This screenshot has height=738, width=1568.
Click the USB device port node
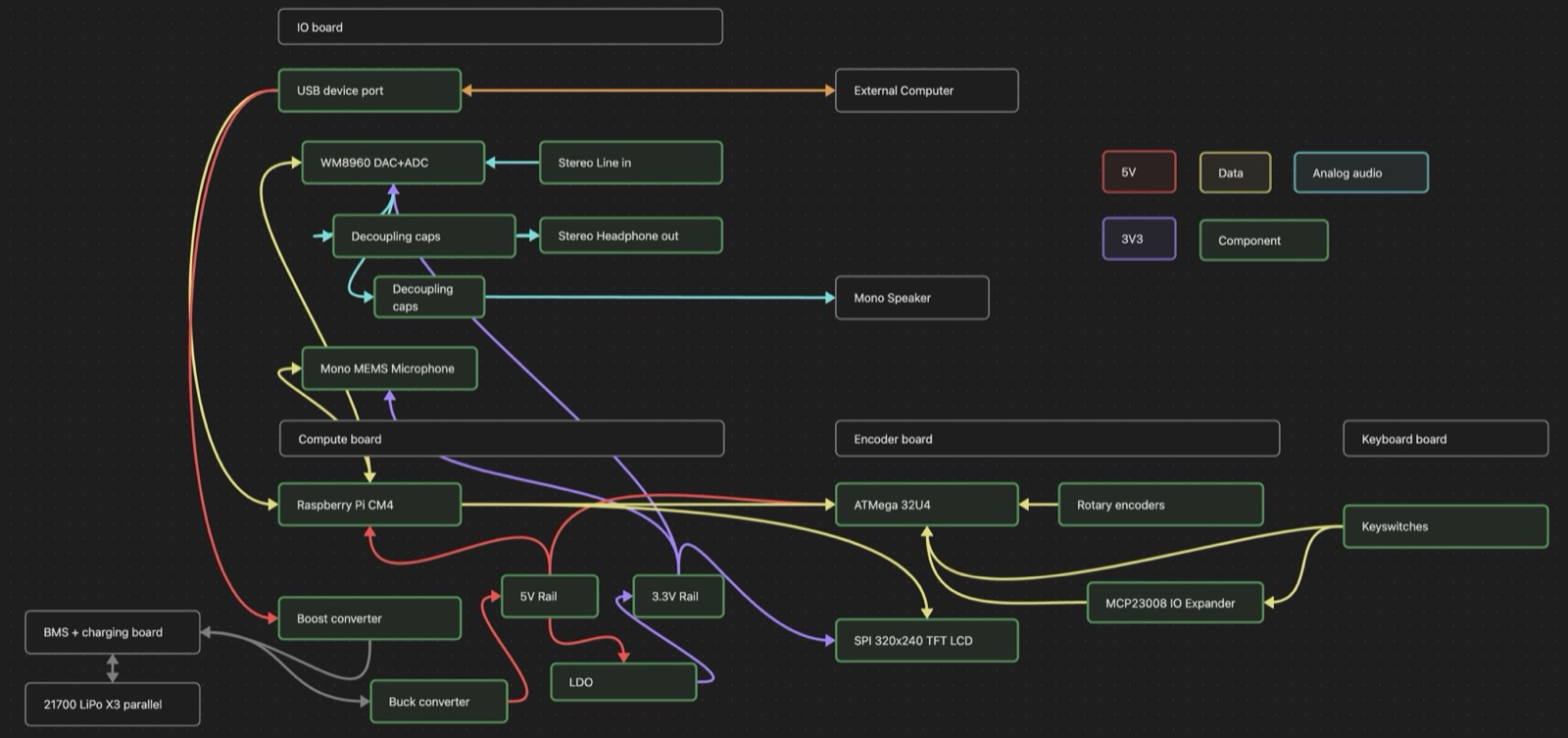(369, 90)
